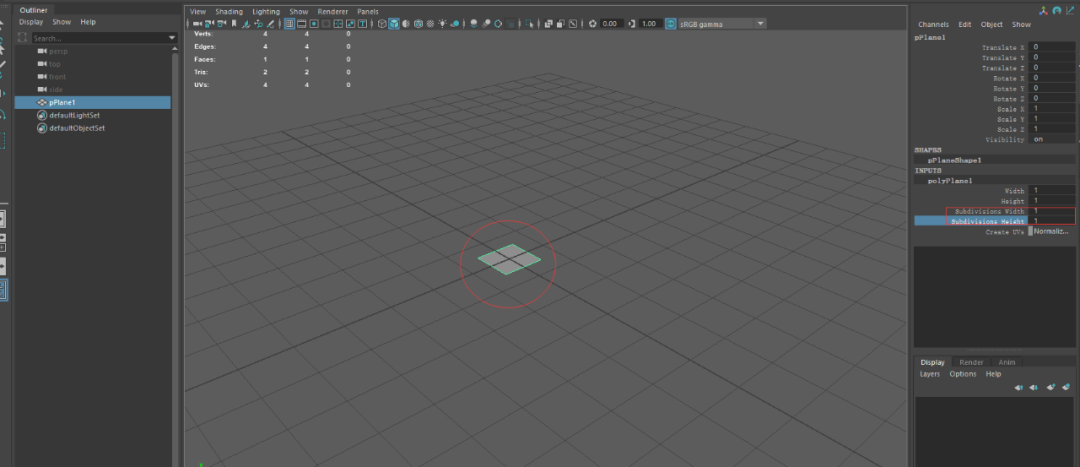The image size is (1080, 467).
Task: Toggle the Resolution Gate icon
Action: 314,23
